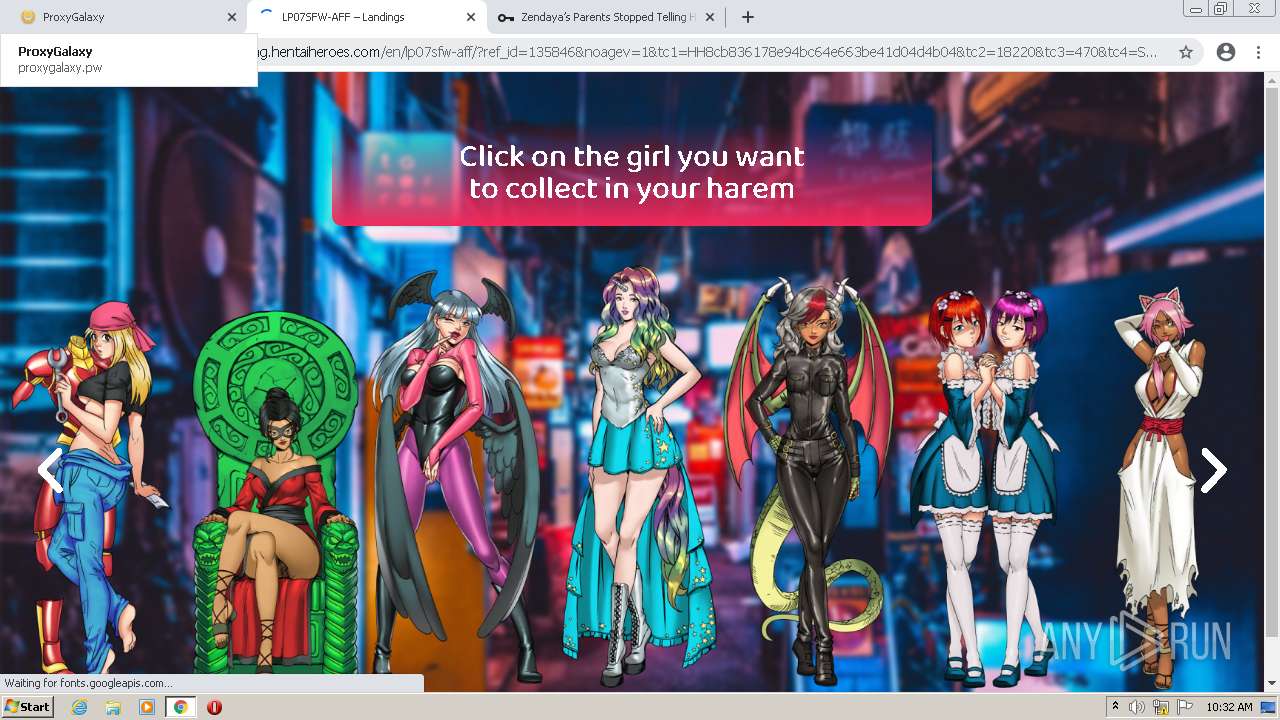Open the volume speaker tray icon
The height and width of the screenshot is (720, 1280).
1137,707
